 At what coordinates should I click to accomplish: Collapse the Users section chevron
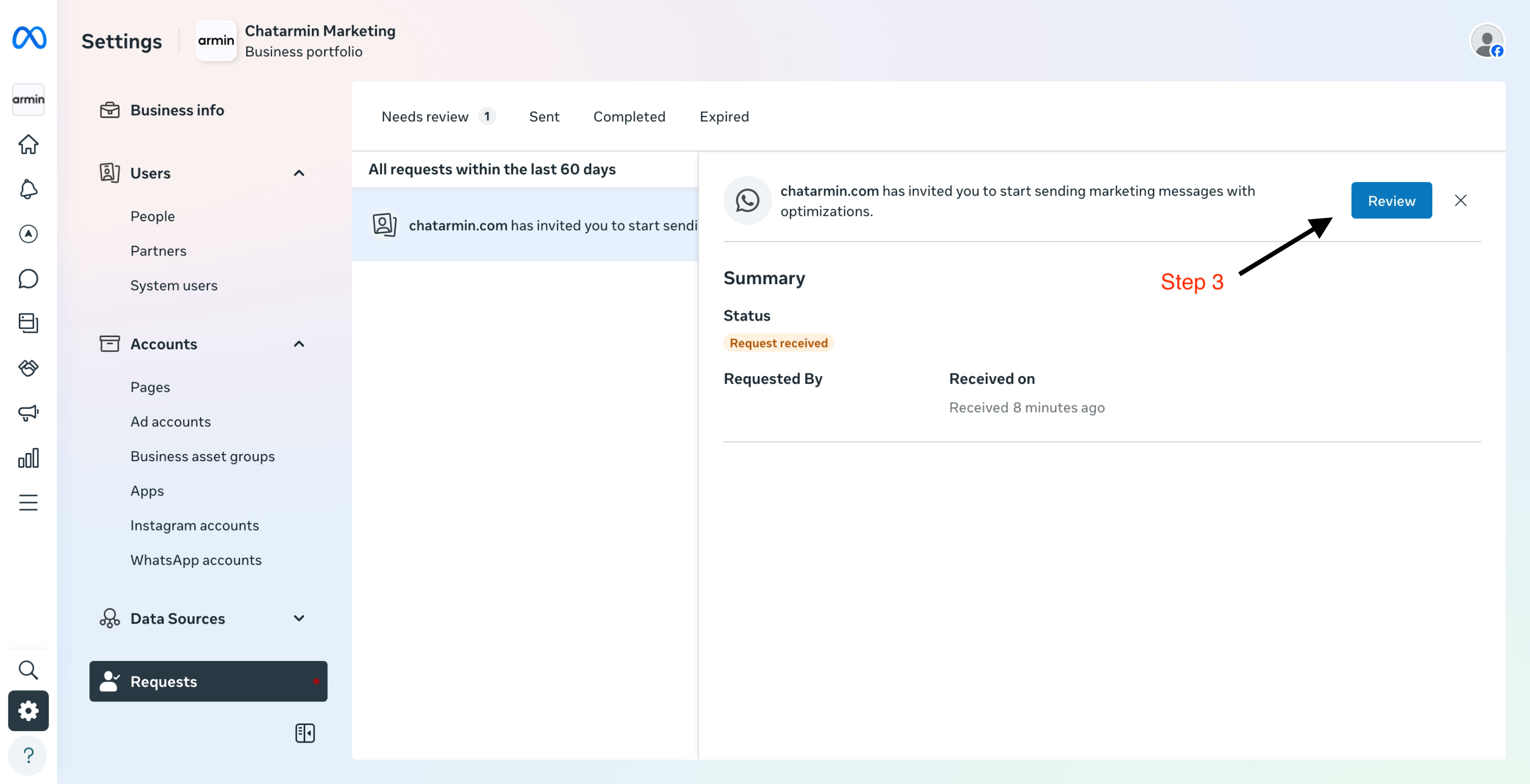(299, 173)
